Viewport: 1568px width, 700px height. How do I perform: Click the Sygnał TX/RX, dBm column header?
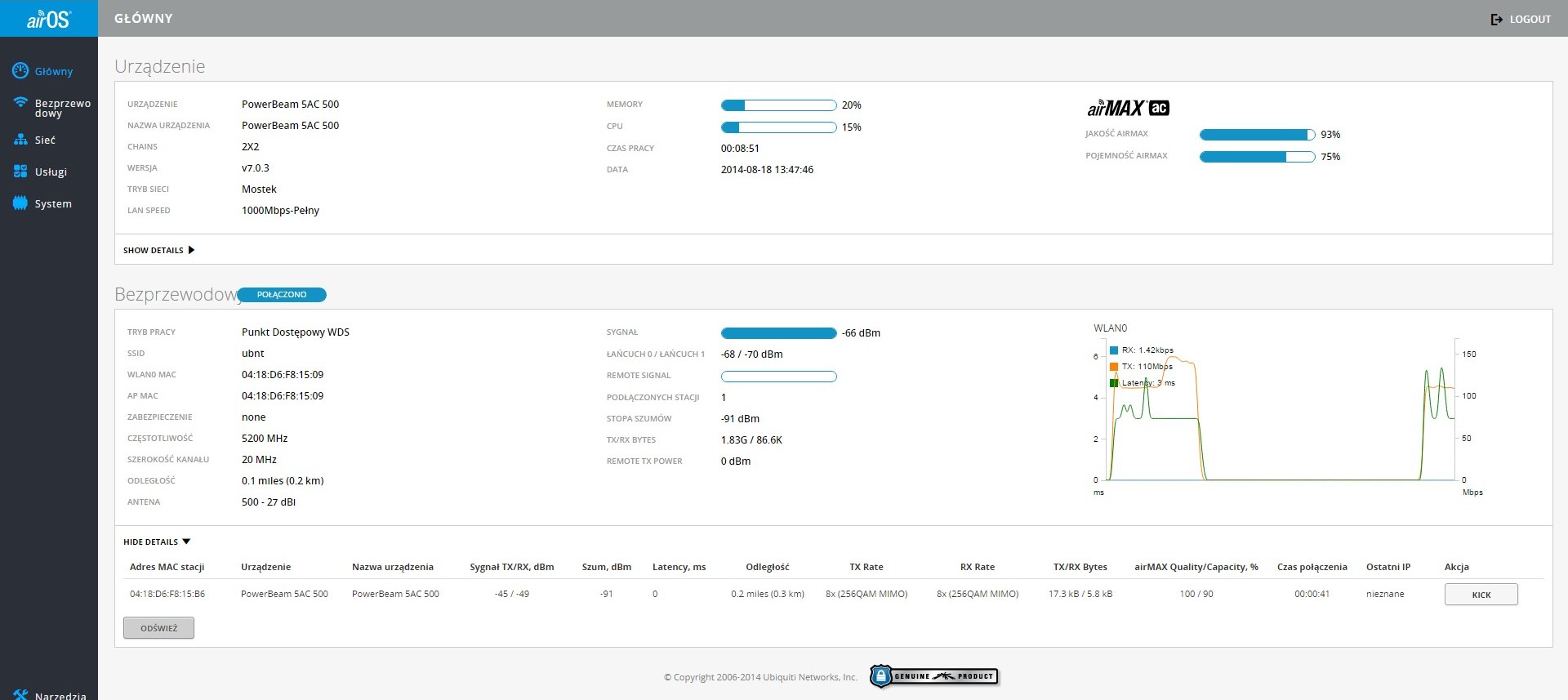tap(512, 567)
